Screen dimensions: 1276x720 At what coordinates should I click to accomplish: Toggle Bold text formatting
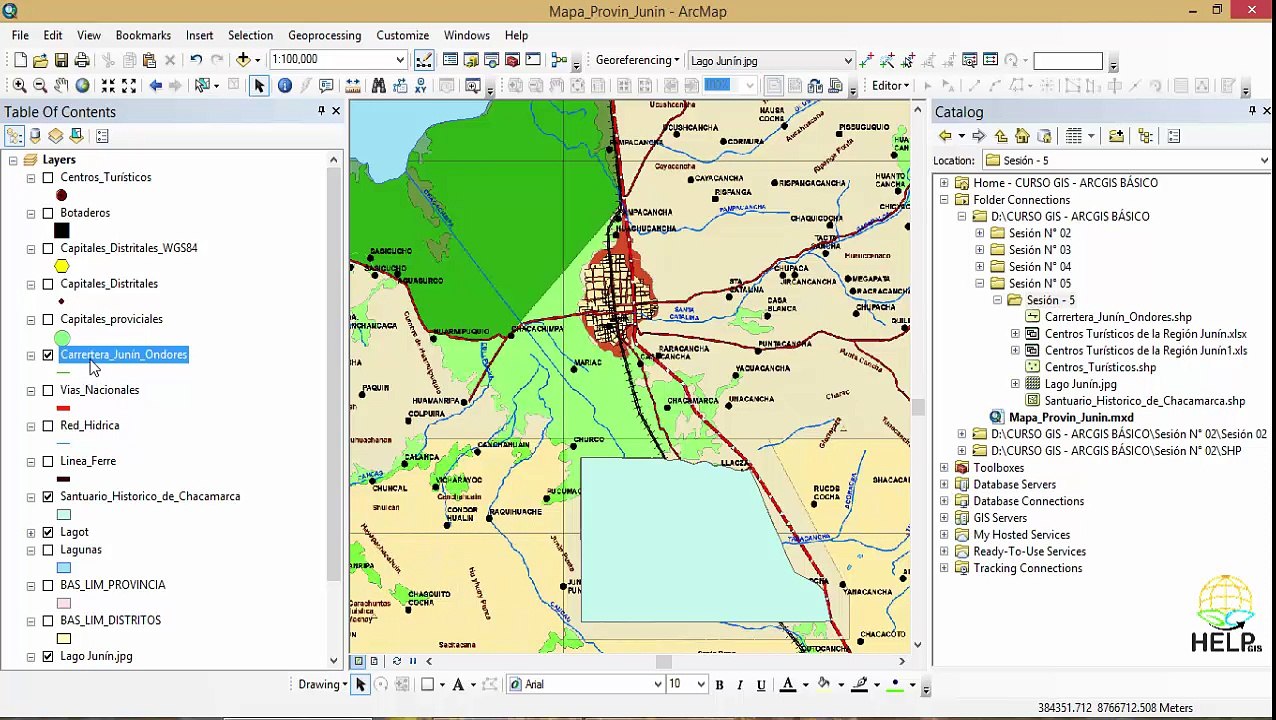coord(719,685)
